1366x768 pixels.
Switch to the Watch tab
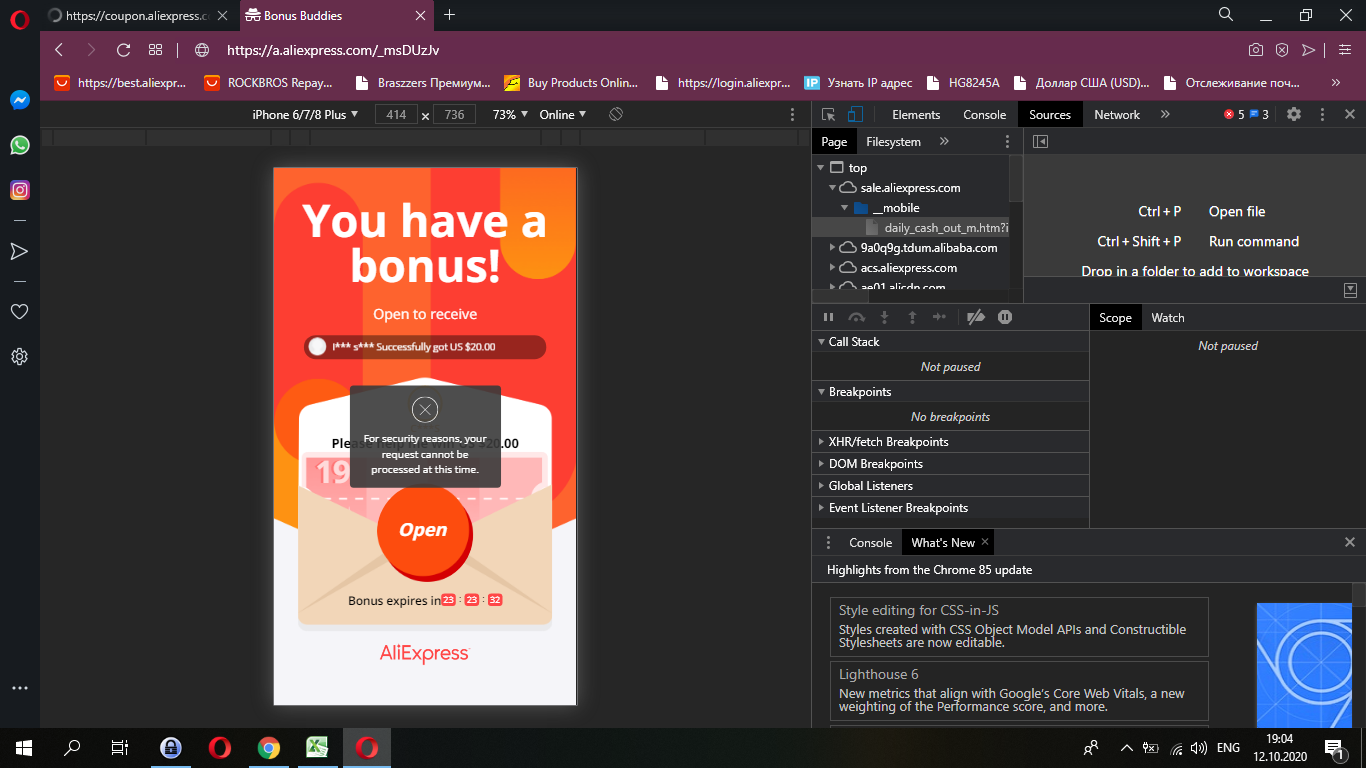(x=1167, y=318)
